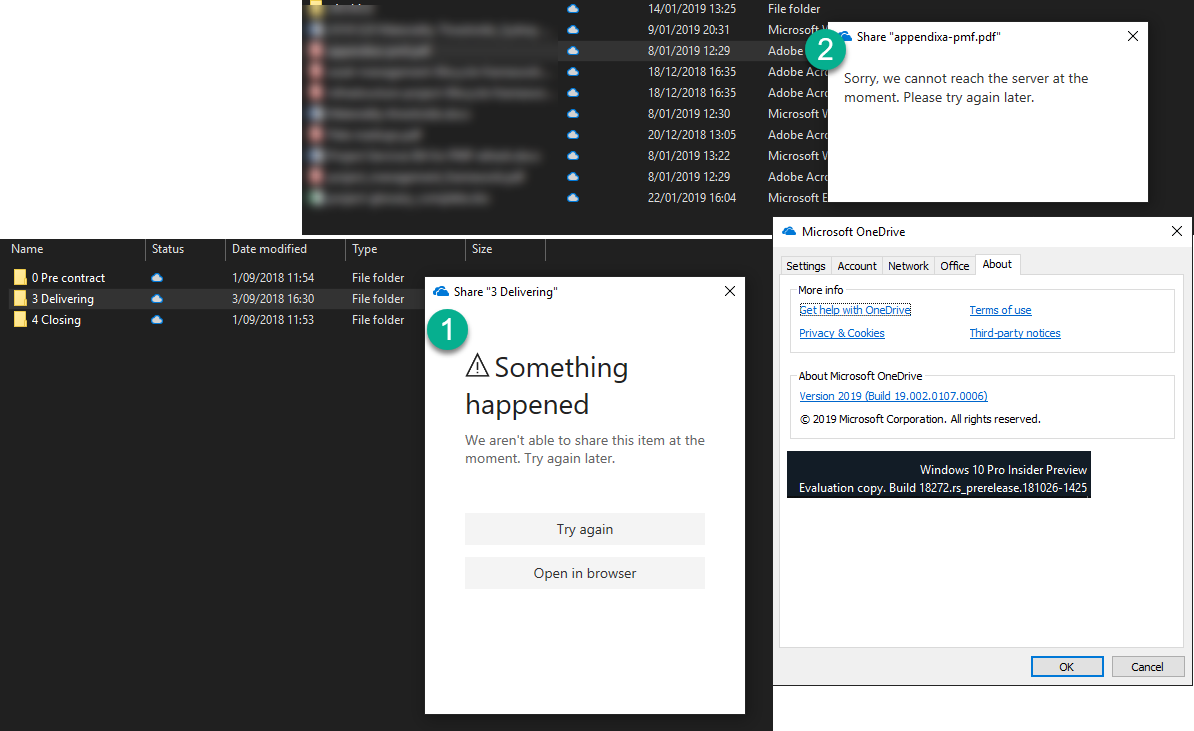
Task: Close the Microsoft OneDrive settings window
Action: coord(1176,231)
